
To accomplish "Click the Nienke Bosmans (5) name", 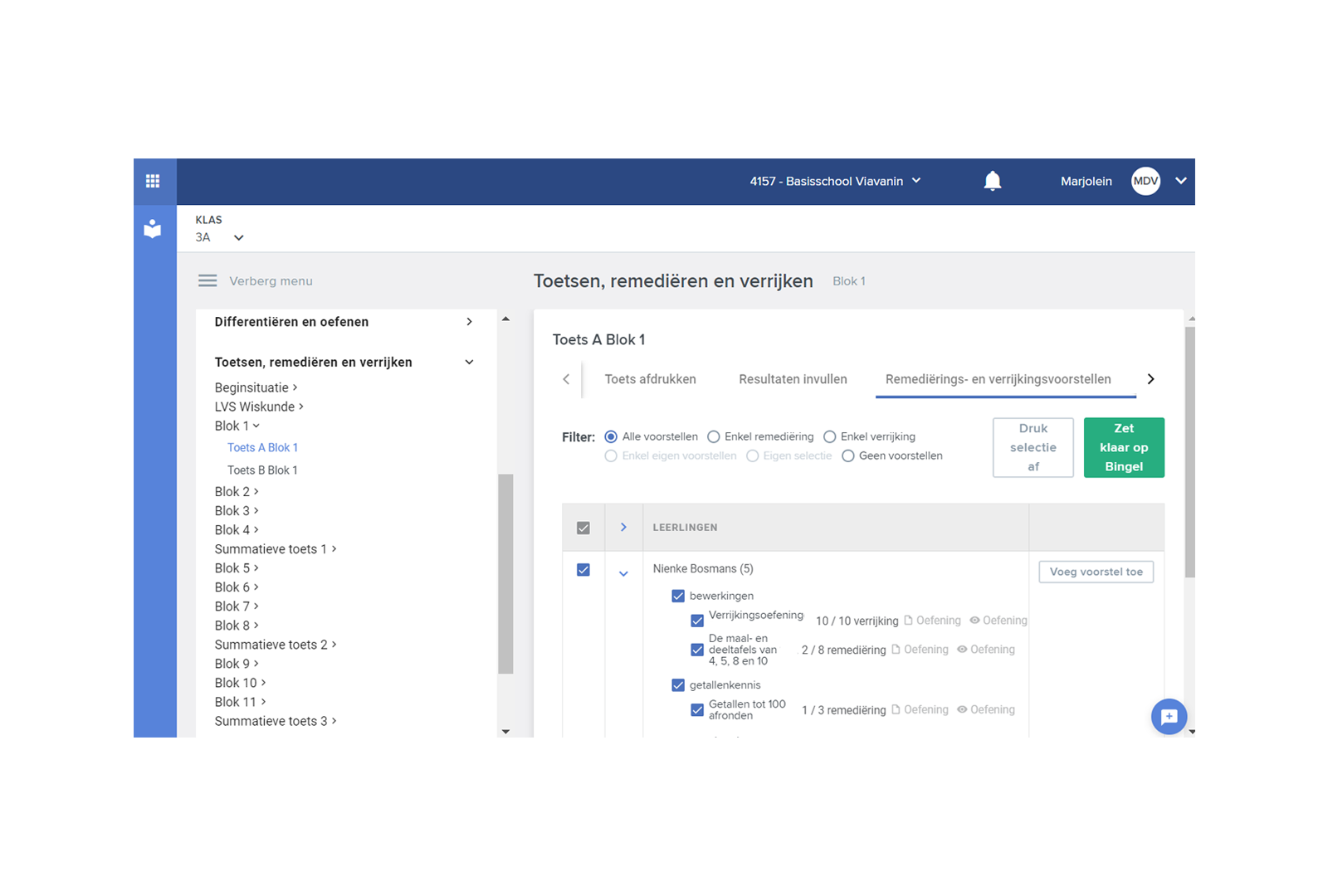I will (x=703, y=568).
